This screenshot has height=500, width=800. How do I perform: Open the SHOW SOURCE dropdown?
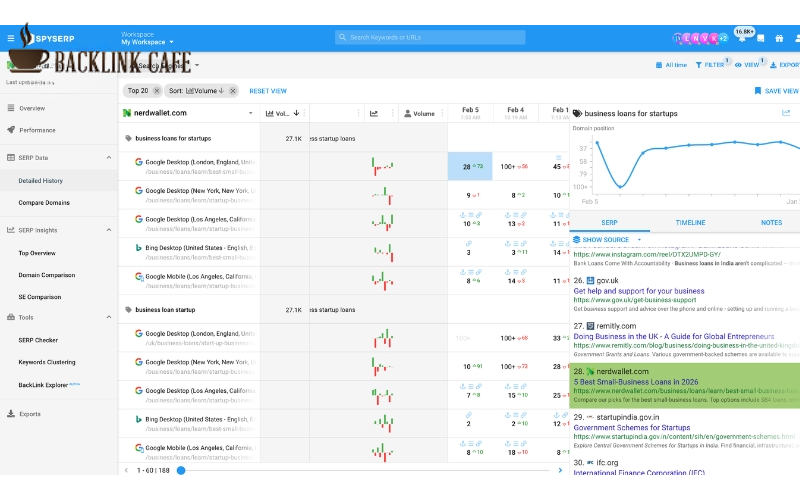(x=607, y=239)
